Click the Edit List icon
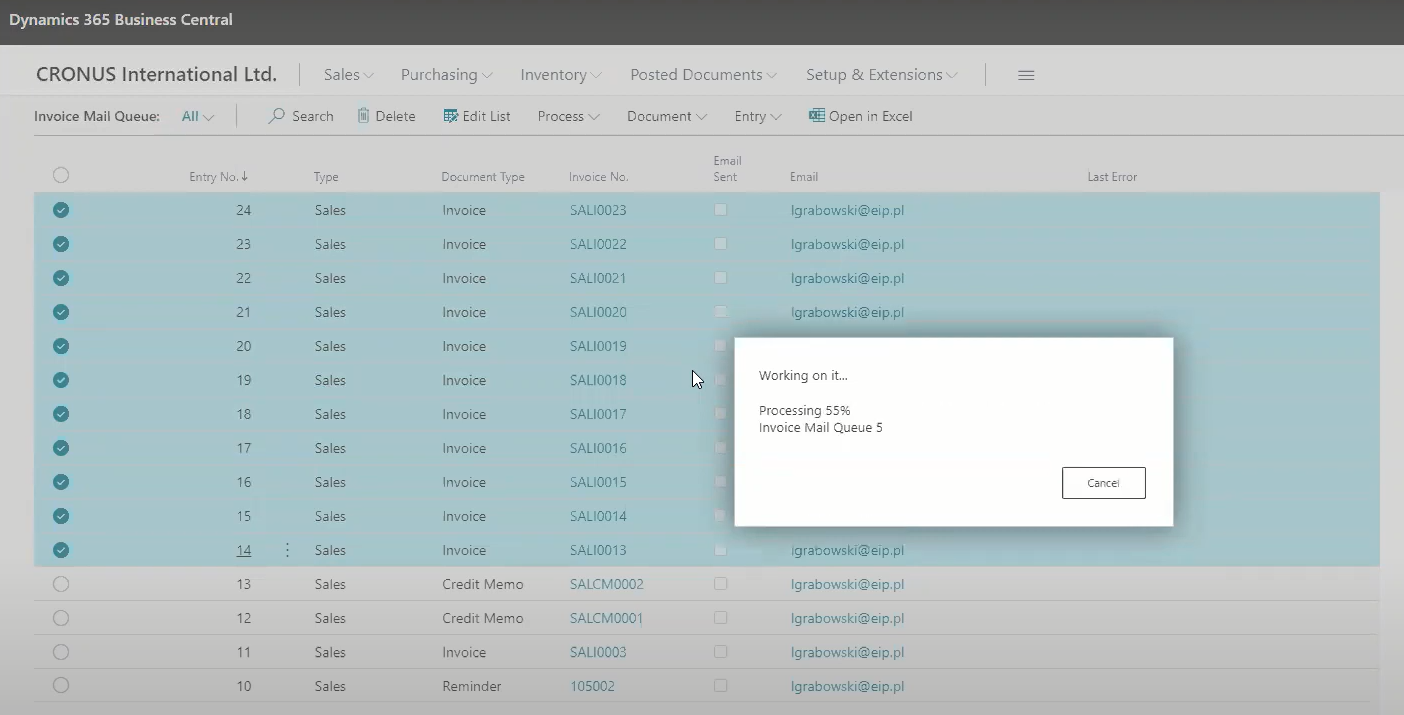This screenshot has height=715, width=1404. (x=451, y=116)
